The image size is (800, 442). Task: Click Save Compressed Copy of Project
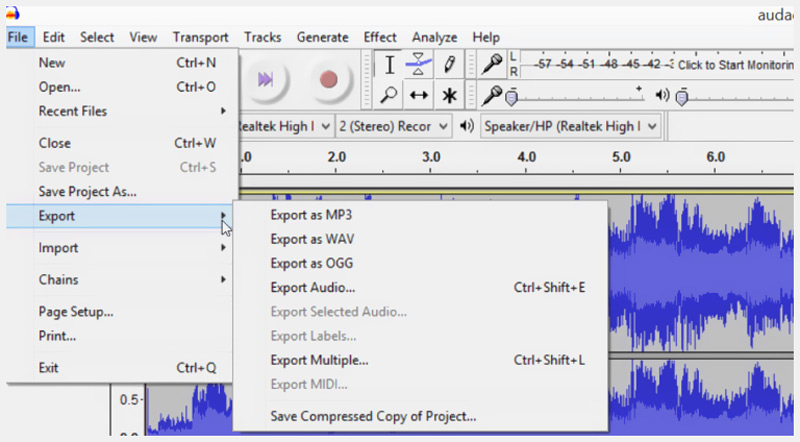click(373, 416)
